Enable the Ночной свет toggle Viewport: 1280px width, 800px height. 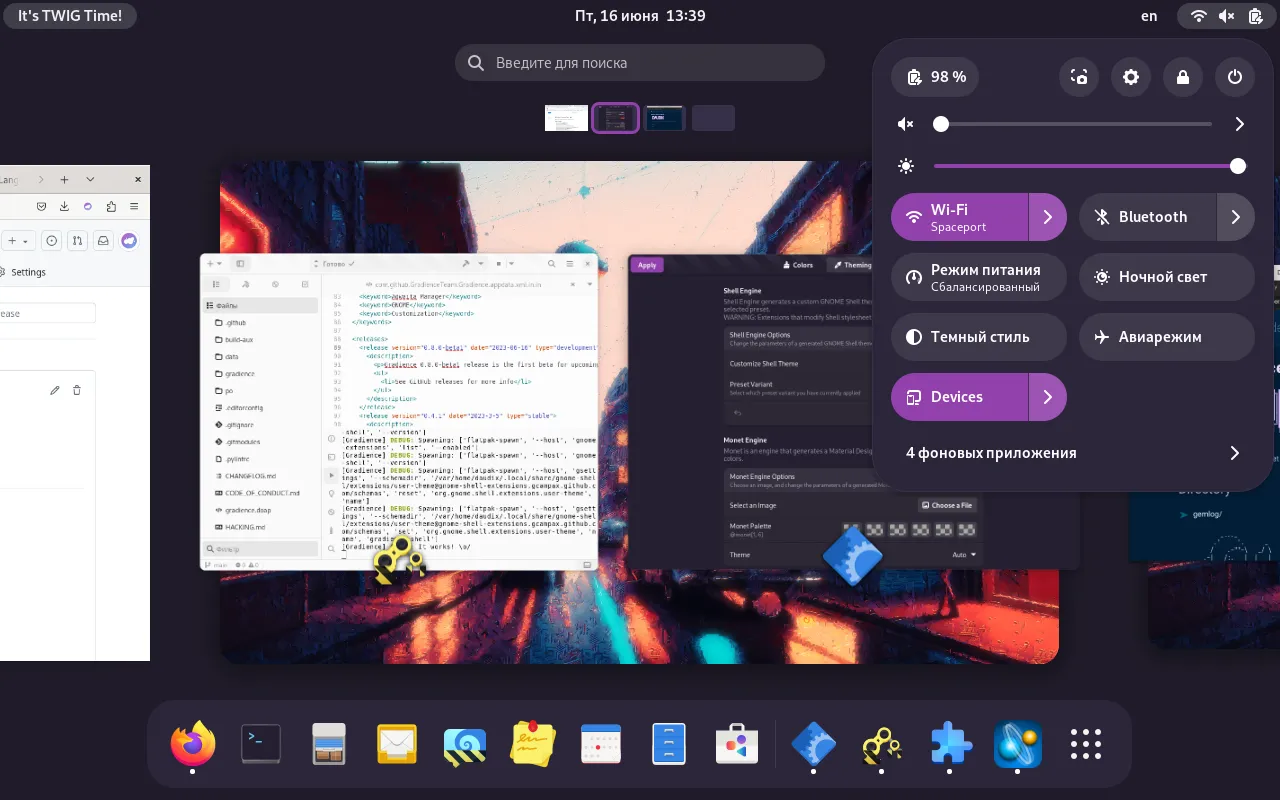tap(1166, 277)
